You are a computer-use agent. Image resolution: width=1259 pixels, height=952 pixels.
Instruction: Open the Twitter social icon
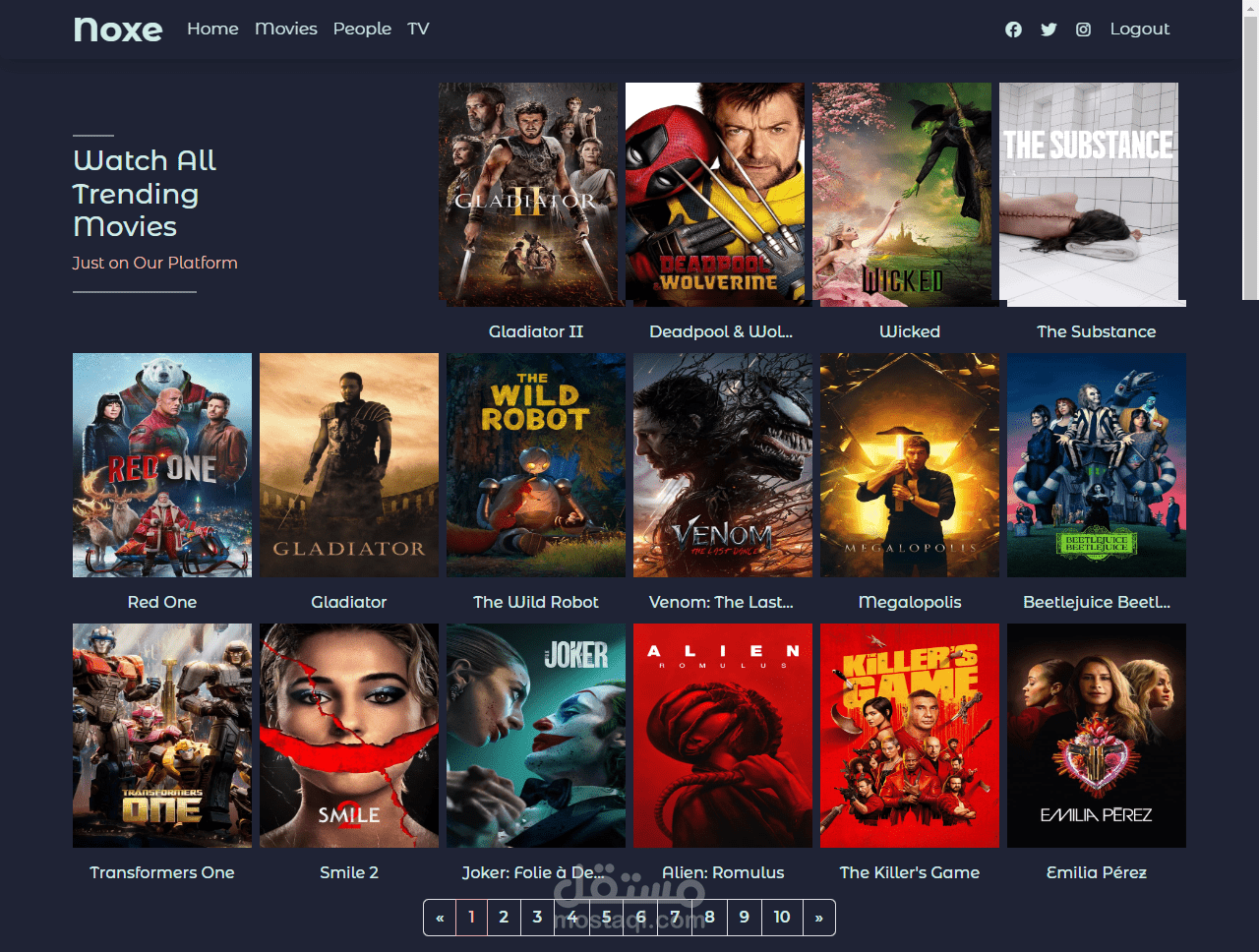[1049, 30]
